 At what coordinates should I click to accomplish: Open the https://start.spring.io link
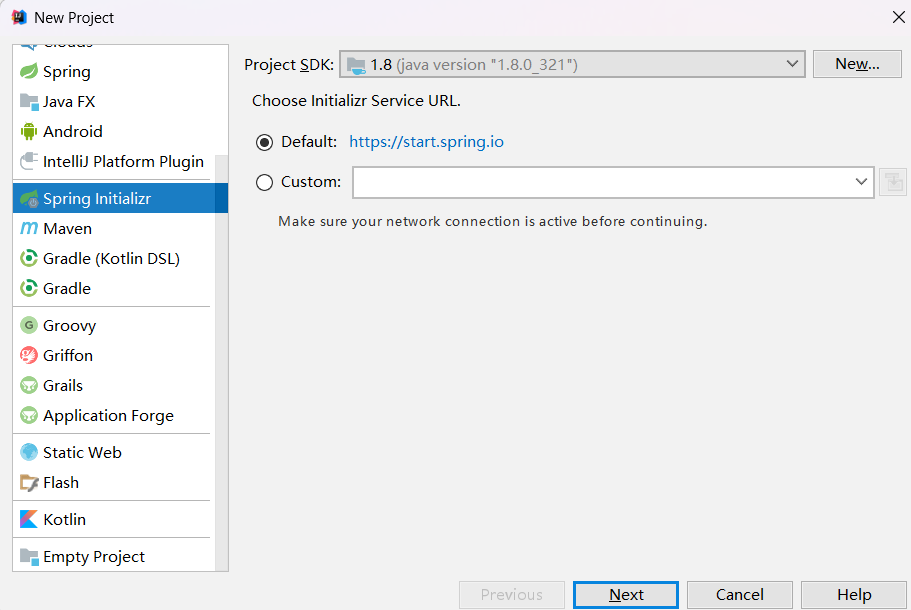tap(426, 142)
